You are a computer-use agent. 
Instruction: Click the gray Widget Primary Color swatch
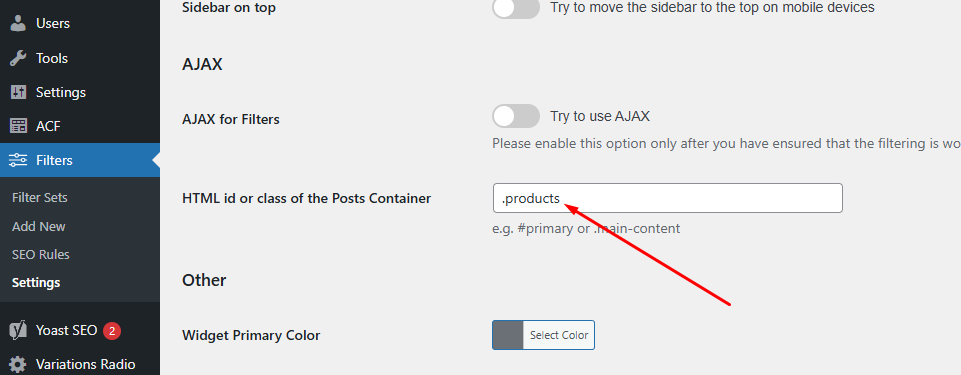[508, 335]
